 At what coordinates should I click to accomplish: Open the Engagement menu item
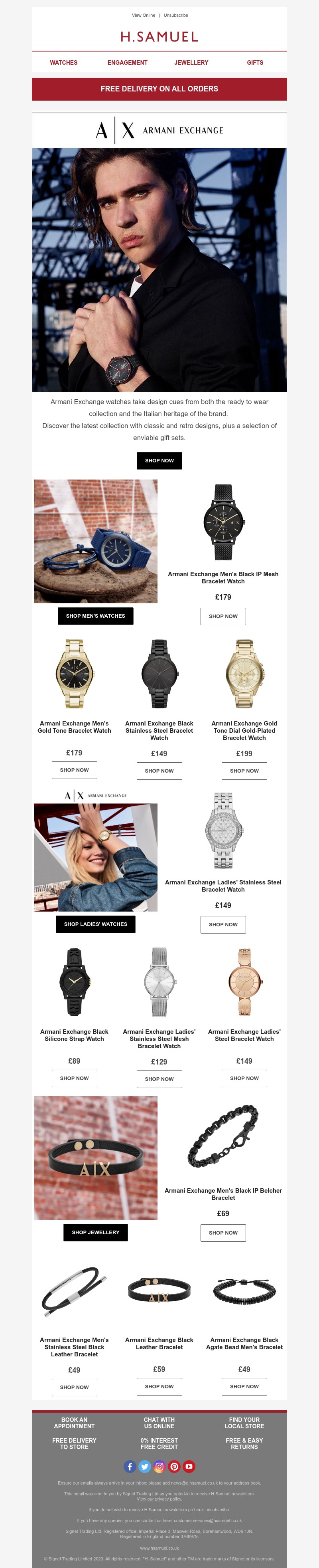(x=128, y=63)
